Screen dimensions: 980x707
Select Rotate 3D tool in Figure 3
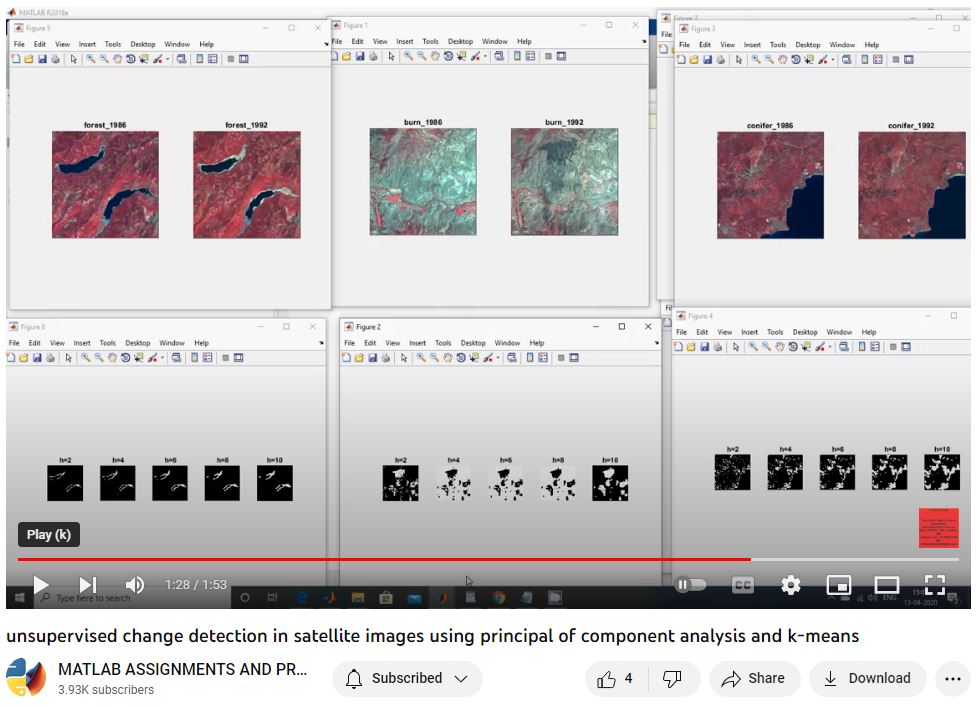tap(795, 59)
